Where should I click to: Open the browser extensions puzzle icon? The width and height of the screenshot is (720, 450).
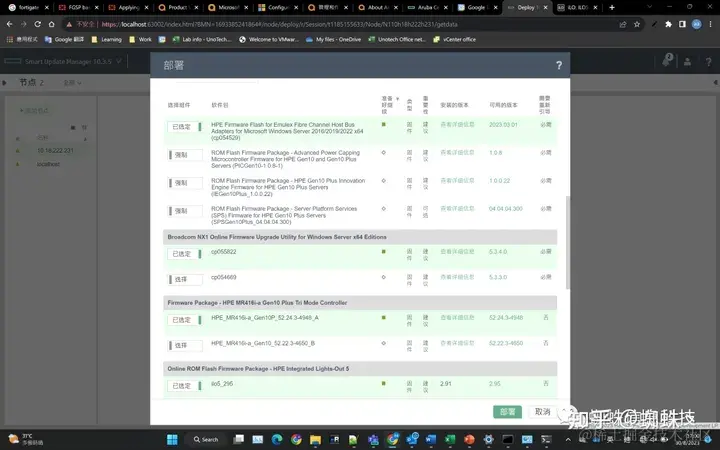click(x=669, y=24)
